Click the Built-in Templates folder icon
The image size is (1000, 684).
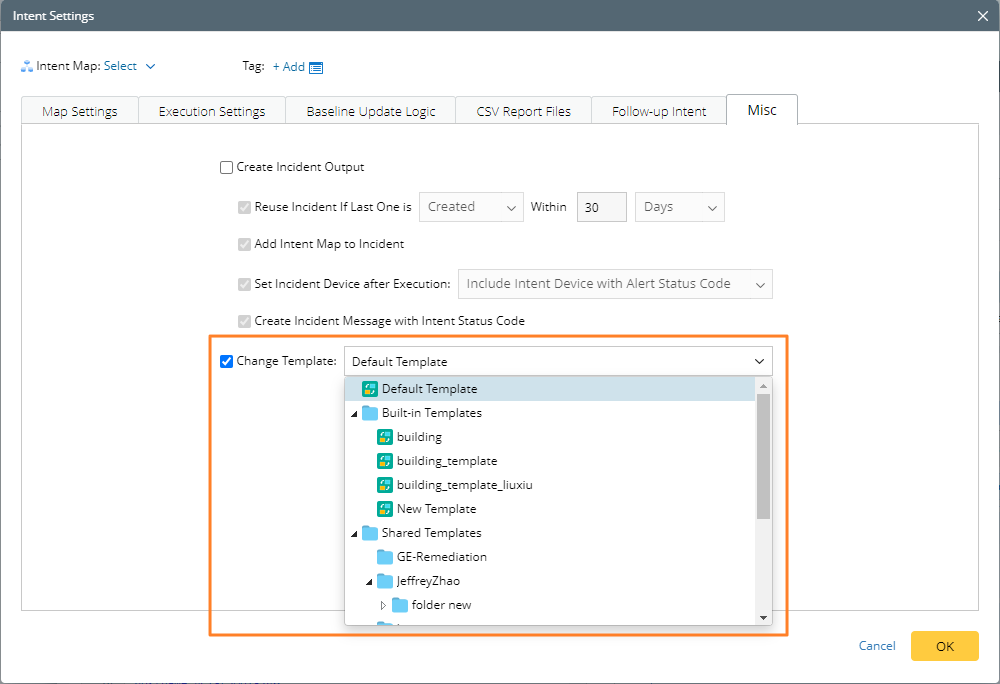pyautogui.click(x=369, y=413)
